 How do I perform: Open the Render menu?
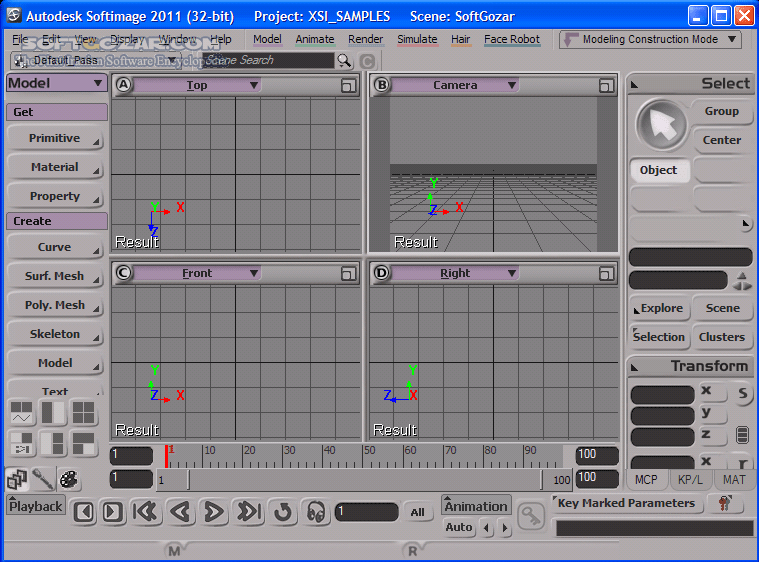(365, 39)
